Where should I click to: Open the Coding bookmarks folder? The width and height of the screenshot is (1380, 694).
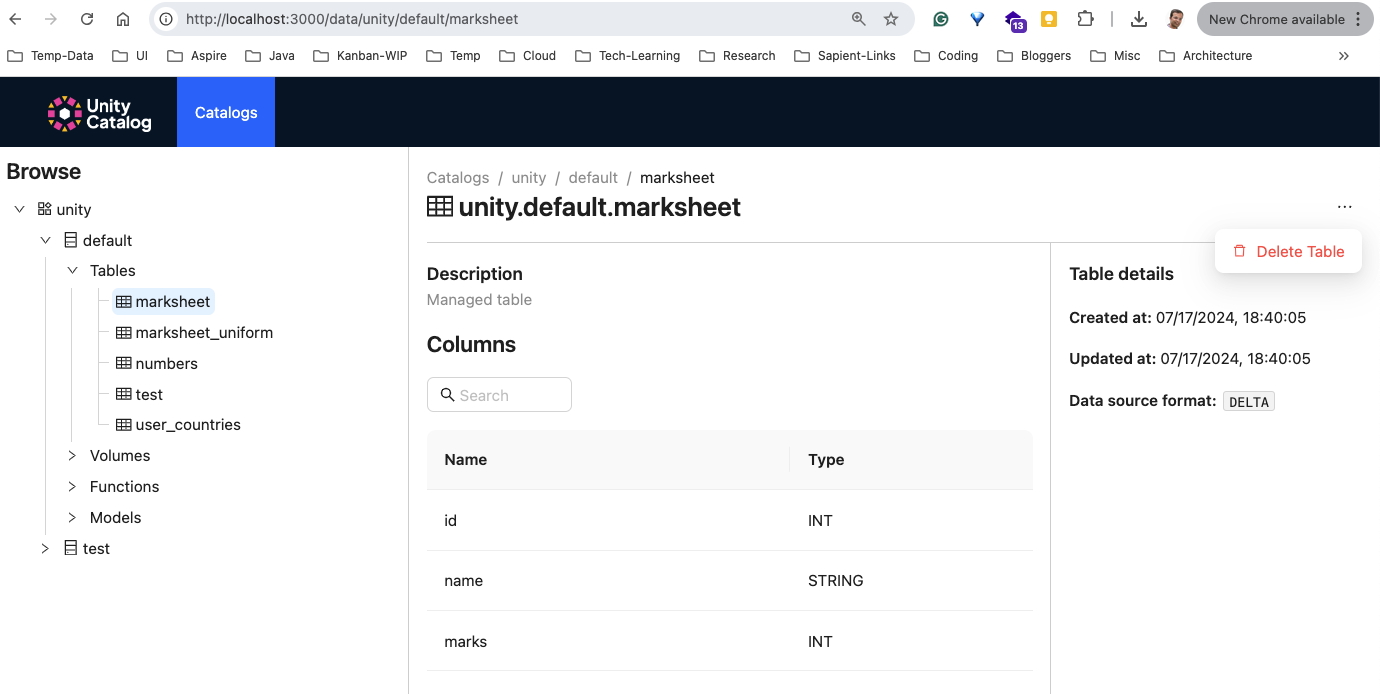tap(946, 56)
